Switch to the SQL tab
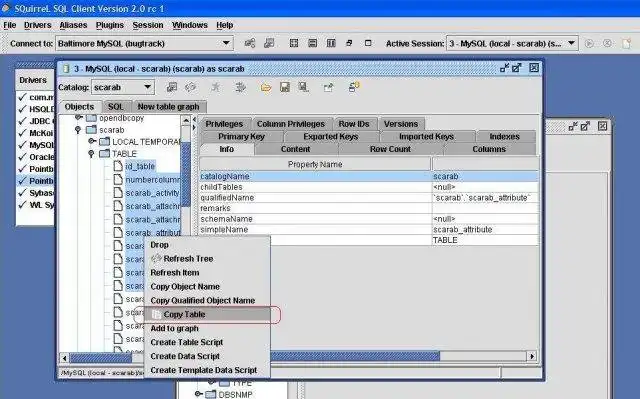640x399 pixels. (x=116, y=107)
